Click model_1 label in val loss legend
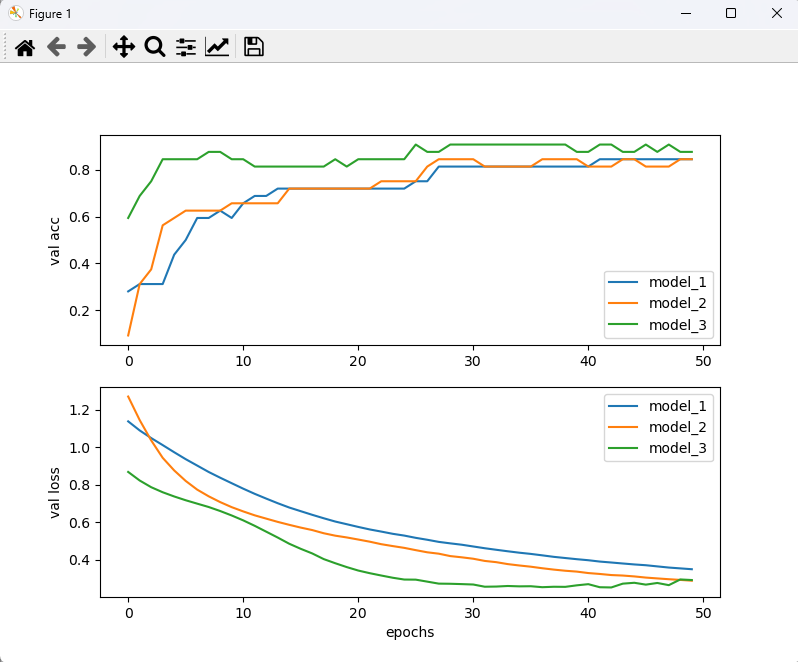Screen dimensions: 798x662 pos(677,406)
